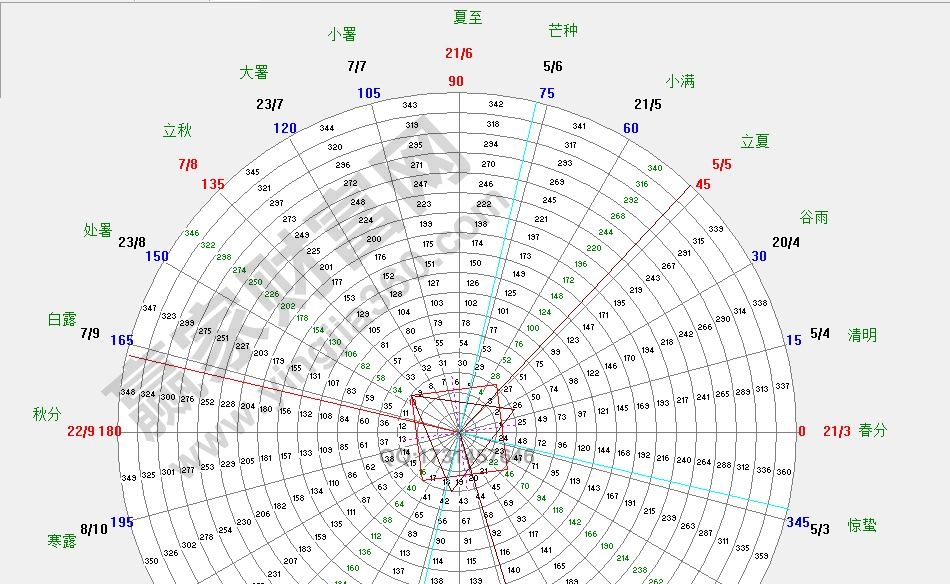Click the 白露 solar term label

tap(62, 319)
